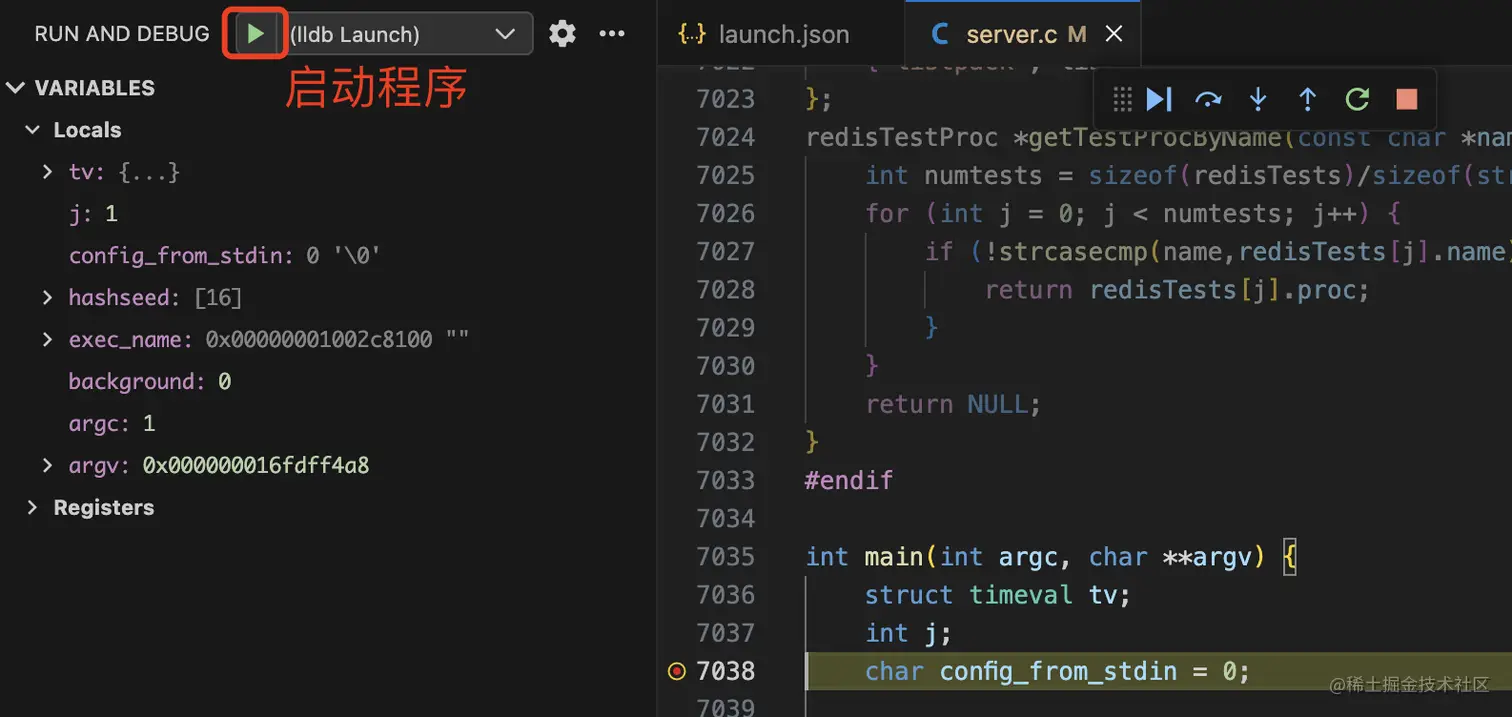Continue execution in debug toolbar
This screenshot has width=1512, height=717.
[x=1159, y=99]
